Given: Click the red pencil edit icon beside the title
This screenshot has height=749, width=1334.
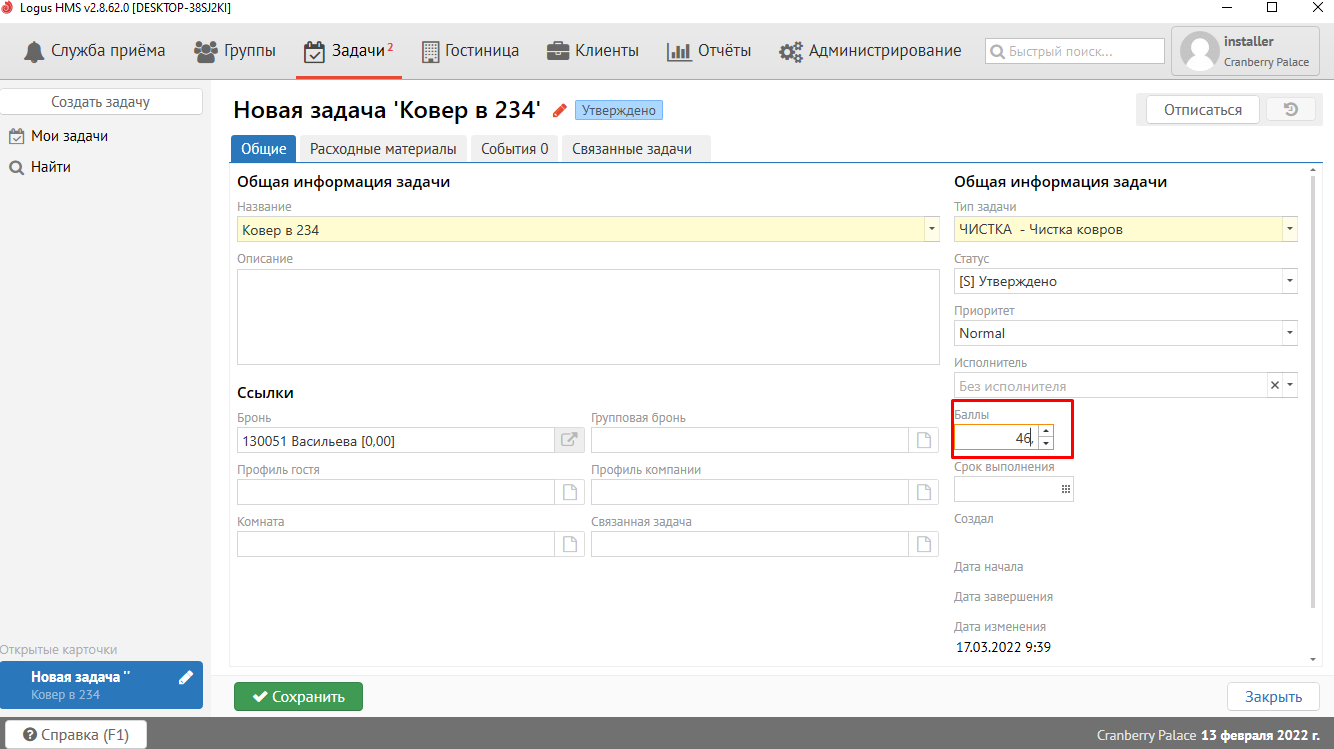Looking at the screenshot, I should coord(559,110).
